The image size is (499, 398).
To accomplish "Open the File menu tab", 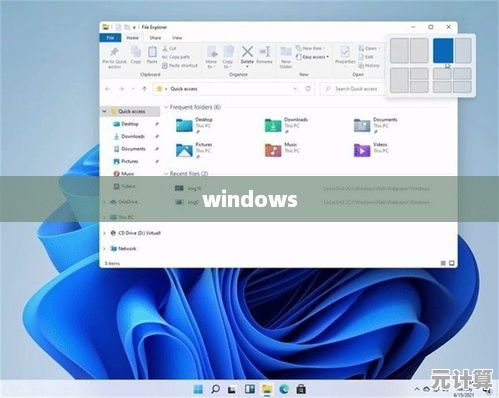I will 110,38.
